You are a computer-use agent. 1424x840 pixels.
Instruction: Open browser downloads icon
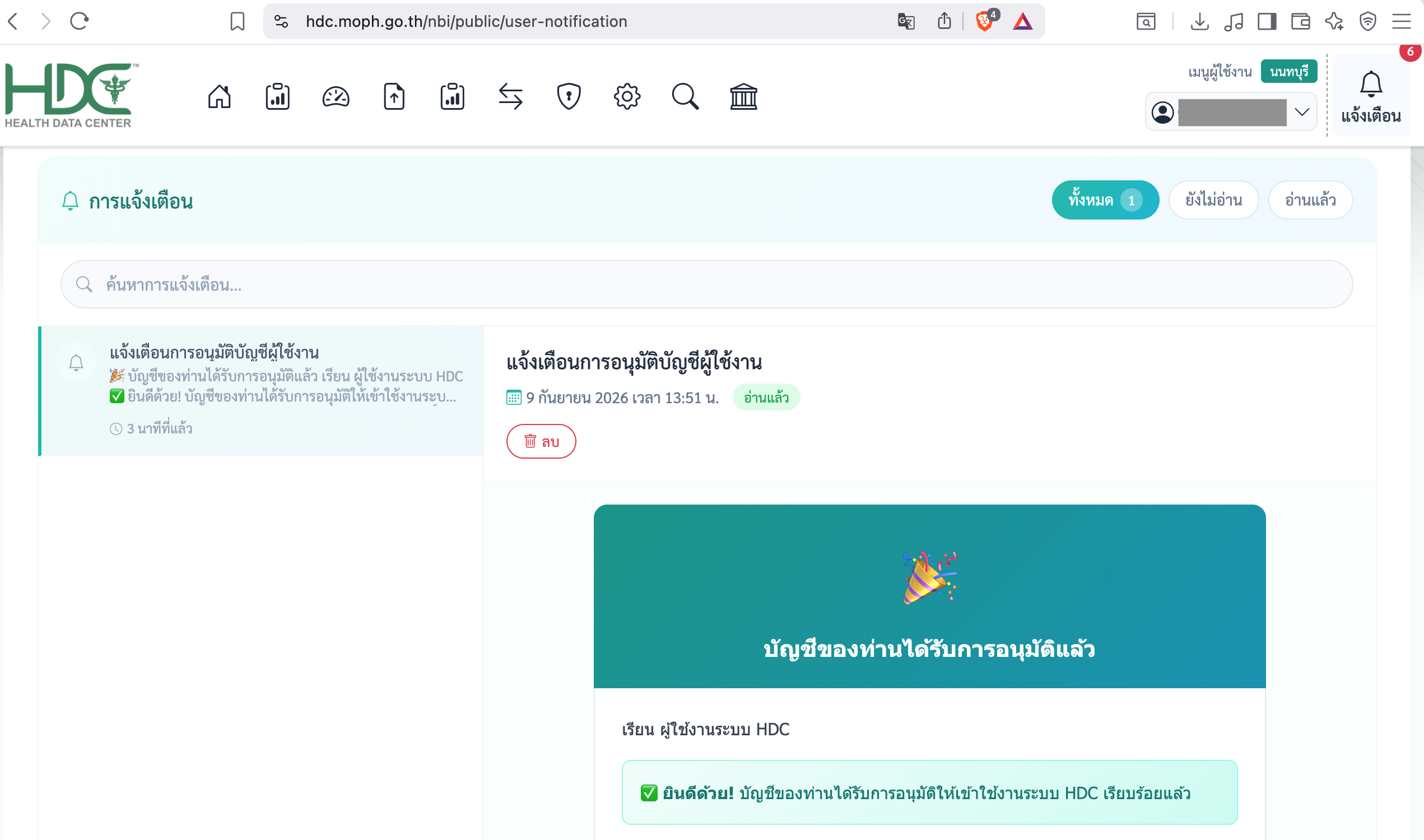1199,21
